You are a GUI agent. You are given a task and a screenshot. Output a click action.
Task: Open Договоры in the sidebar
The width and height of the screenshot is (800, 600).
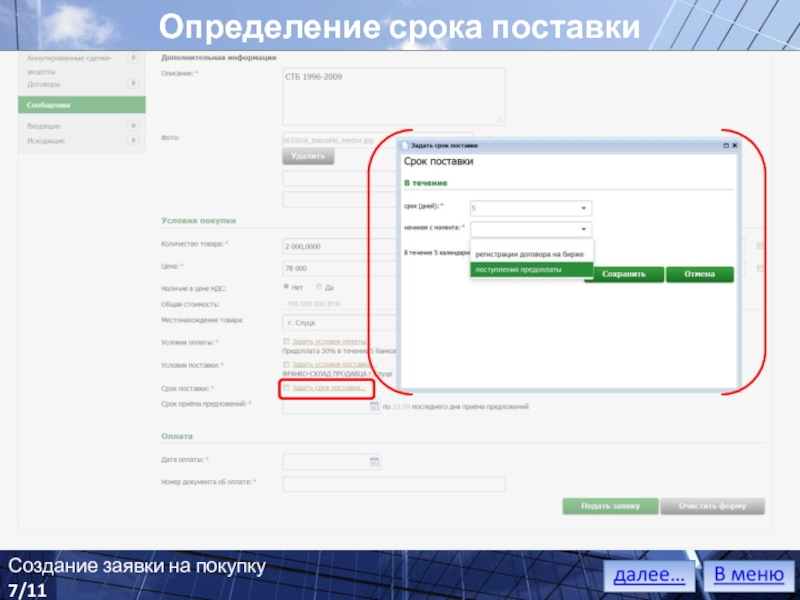43,84
